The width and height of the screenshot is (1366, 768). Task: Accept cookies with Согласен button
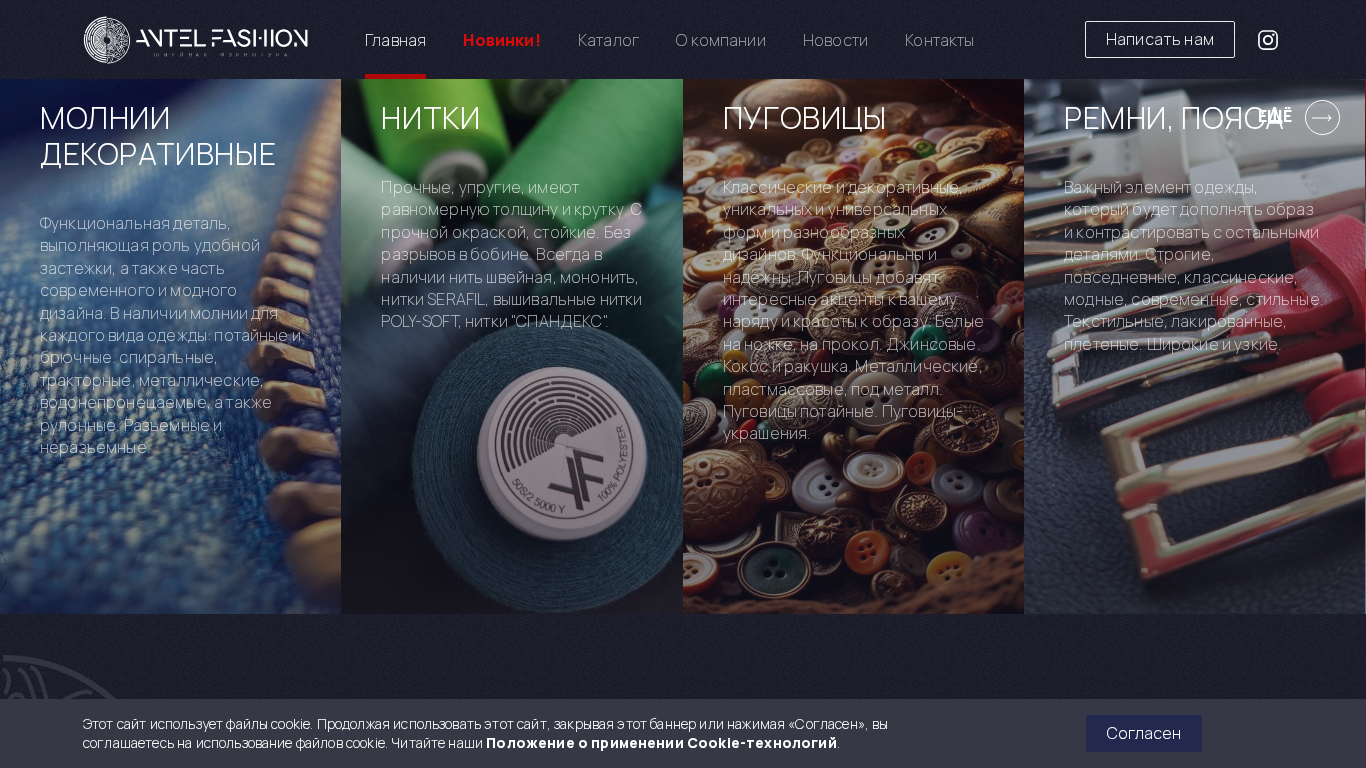[x=1144, y=733]
